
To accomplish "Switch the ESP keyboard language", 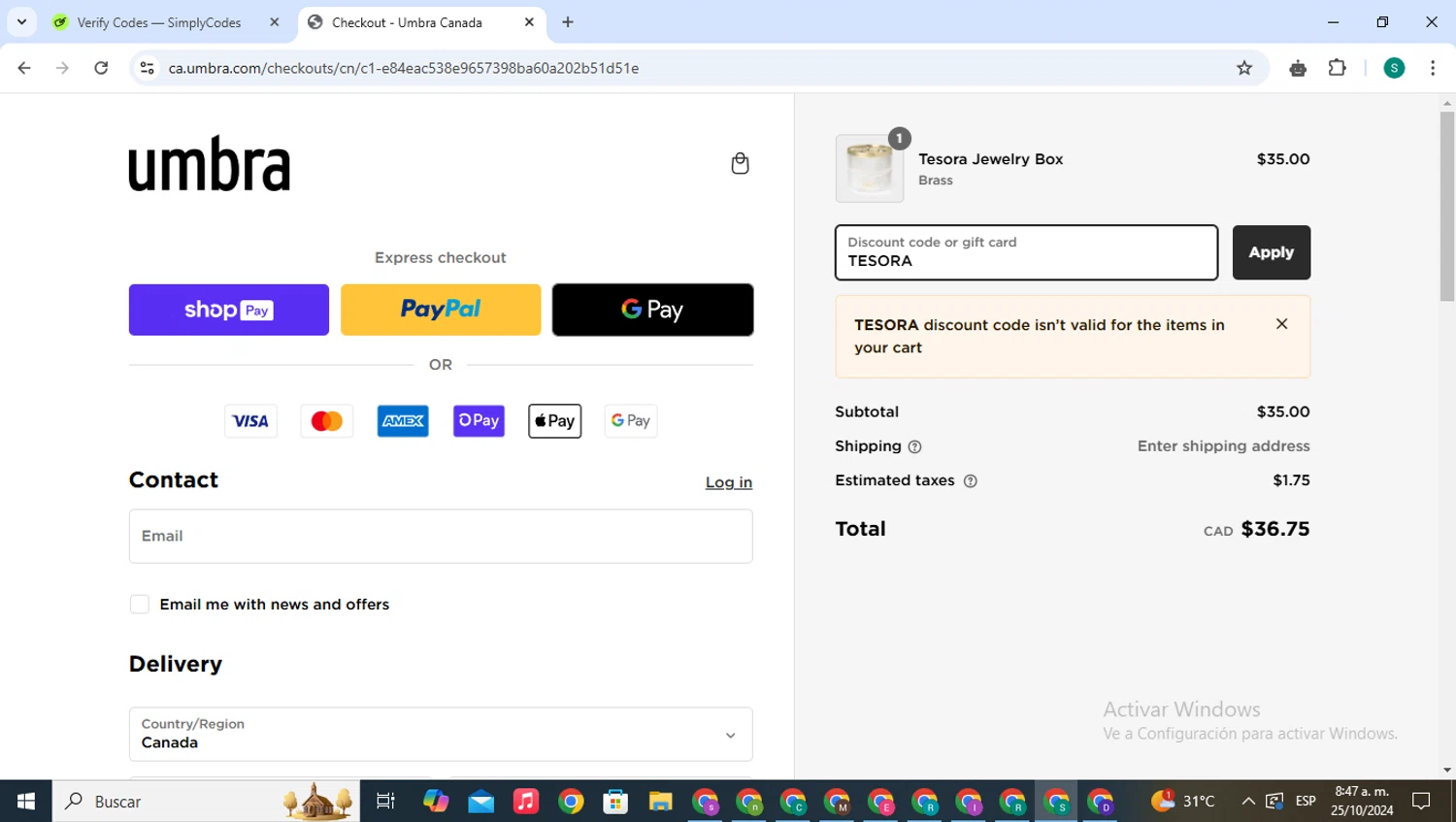I will [1306, 801].
